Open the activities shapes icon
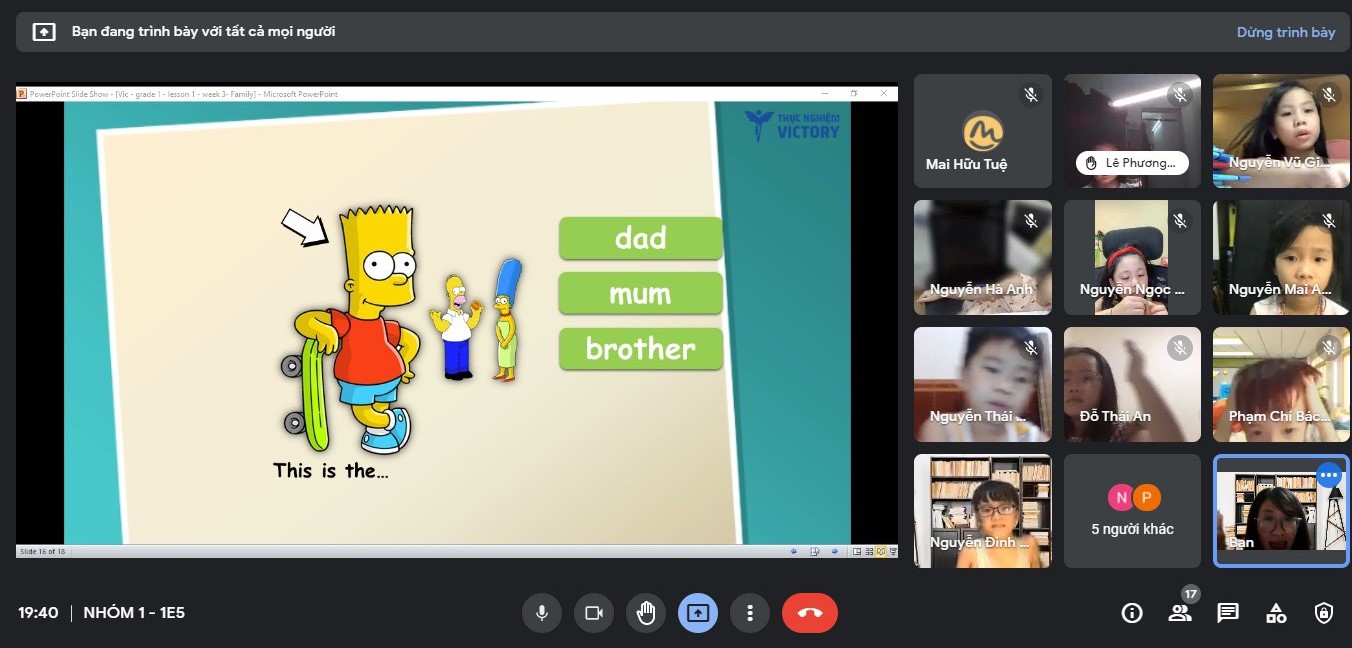Image resolution: width=1352 pixels, height=648 pixels. pyautogui.click(x=1276, y=613)
